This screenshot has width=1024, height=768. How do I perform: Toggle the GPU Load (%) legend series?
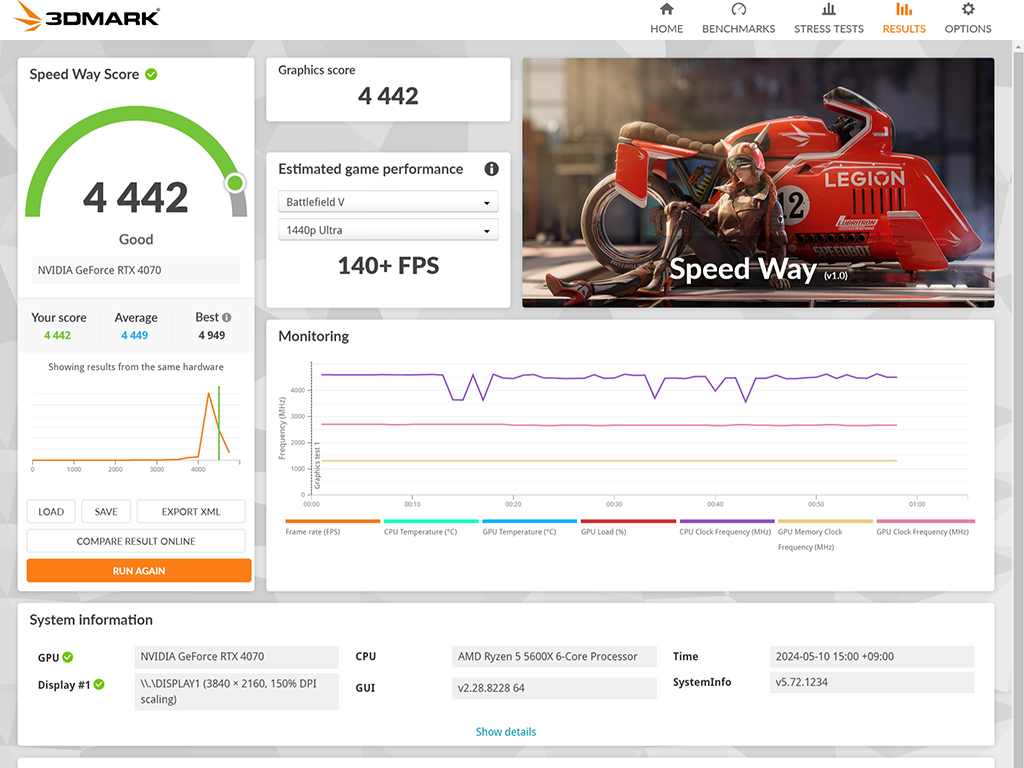tap(628, 527)
